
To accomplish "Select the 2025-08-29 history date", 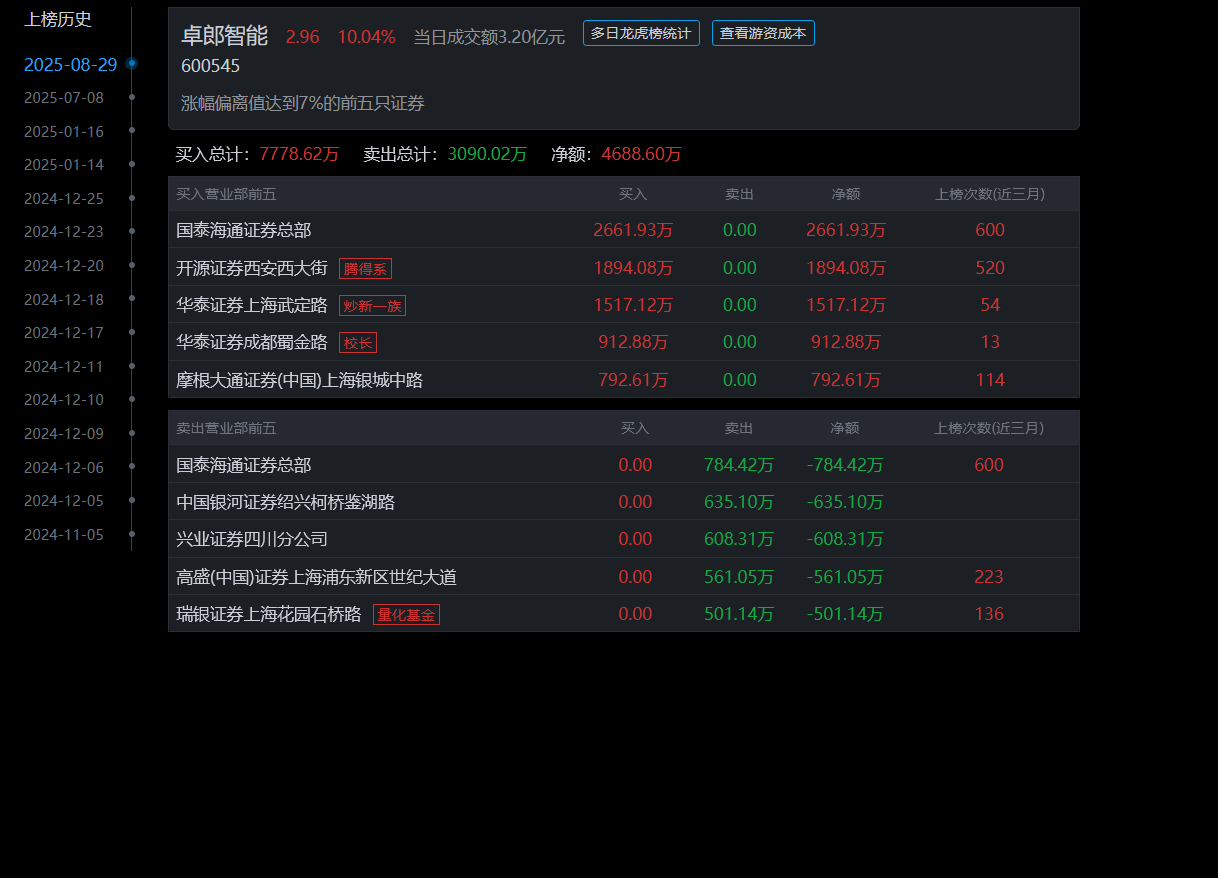I will [x=70, y=64].
